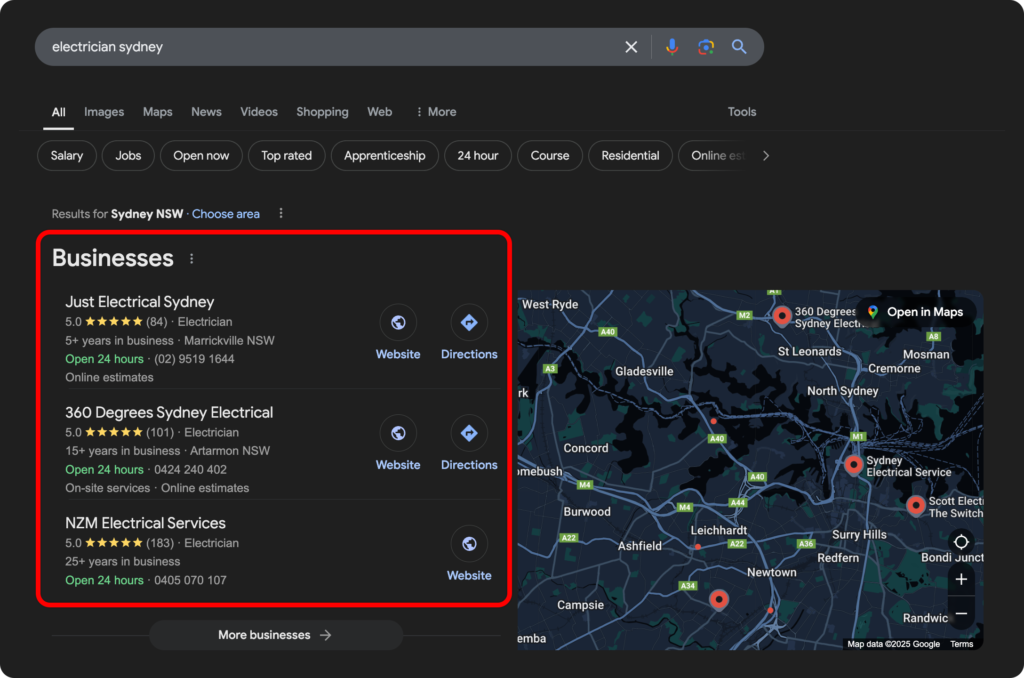
Task: Click the Map data ©2025 Google text
Action: [x=893, y=644]
